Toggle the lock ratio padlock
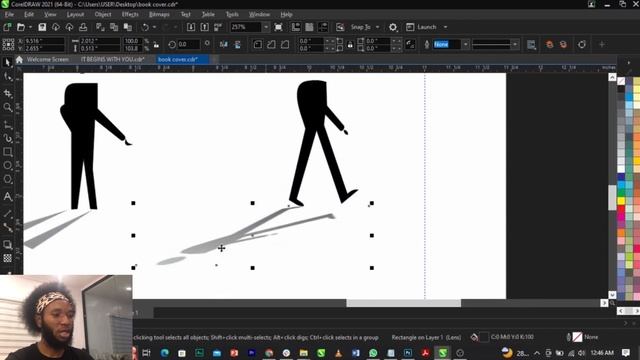640x360 pixels. (x=156, y=44)
